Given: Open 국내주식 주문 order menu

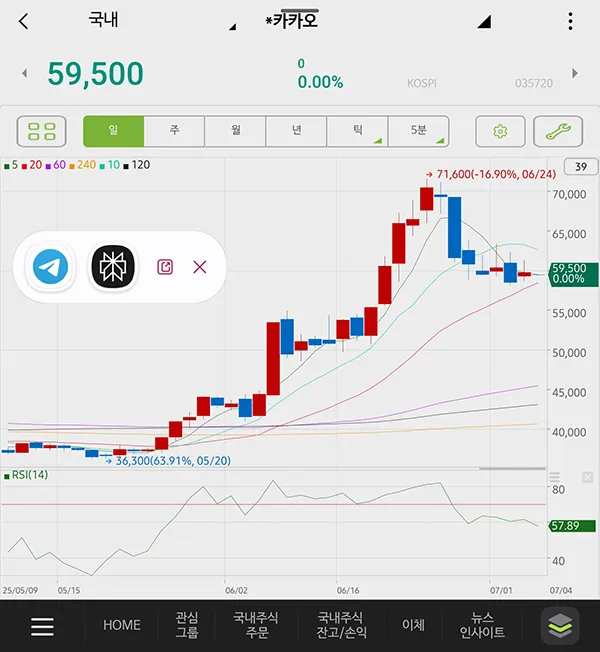Looking at the screenshot, I should pos(256,625).
